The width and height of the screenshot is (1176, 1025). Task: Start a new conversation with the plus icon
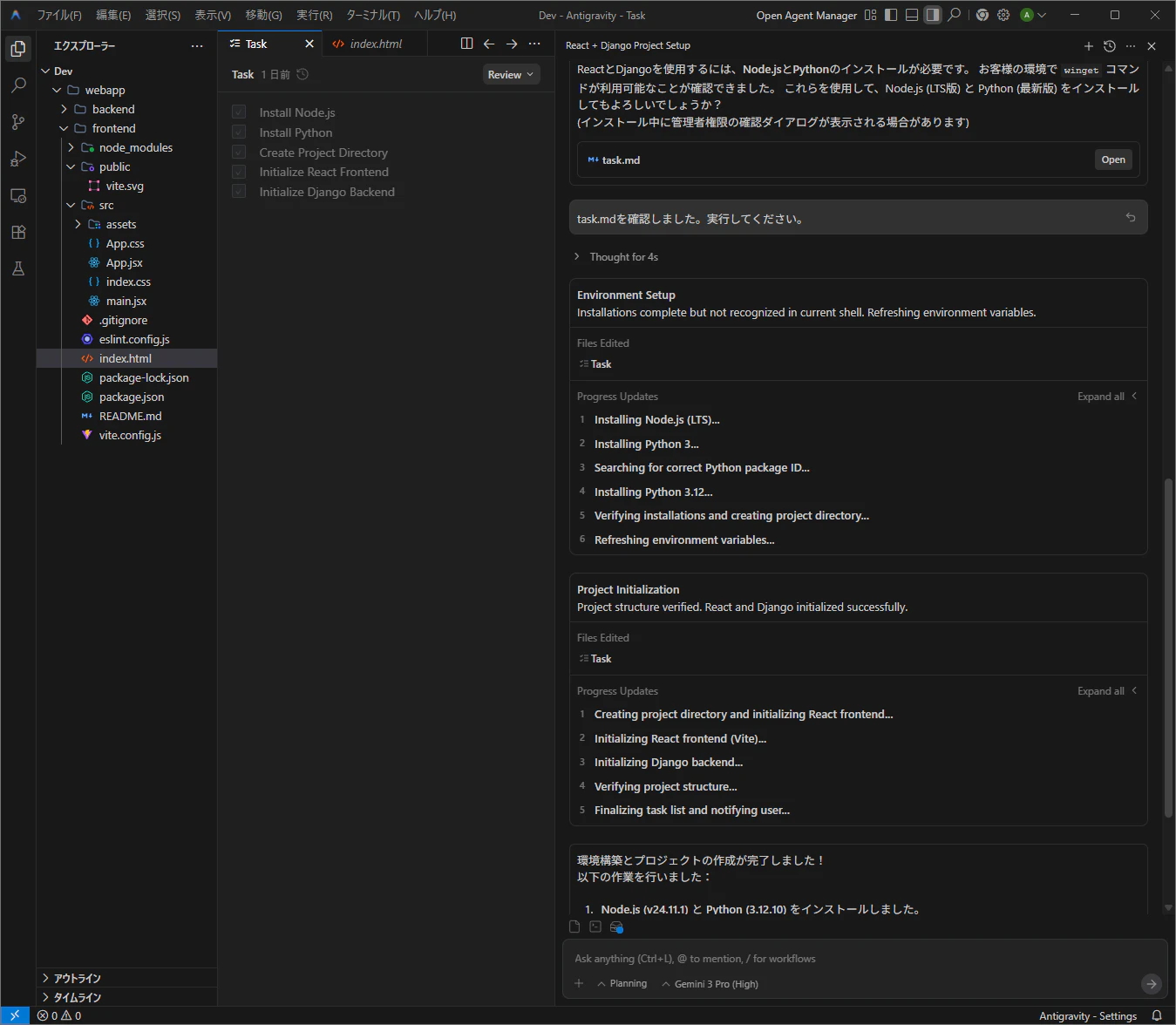click(x=1088, y=46)
